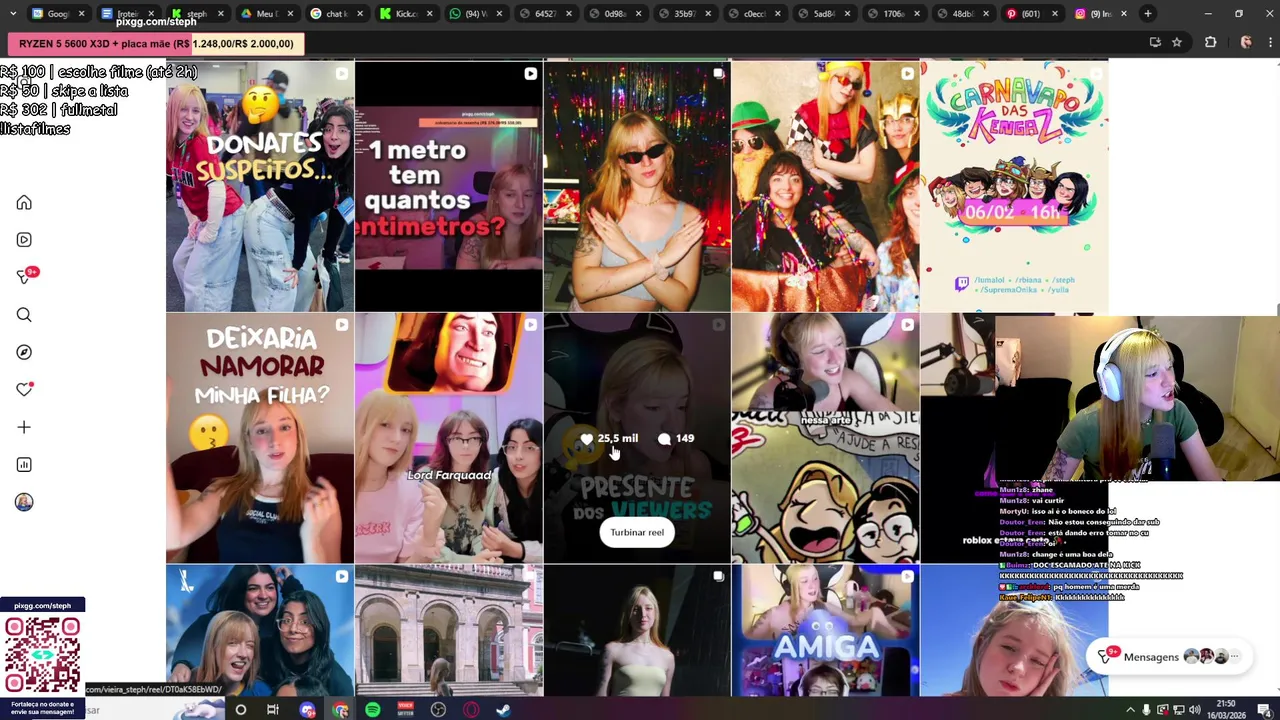Open OBS from the taskbar
The image size is (1280, 720).
[438, 710]
